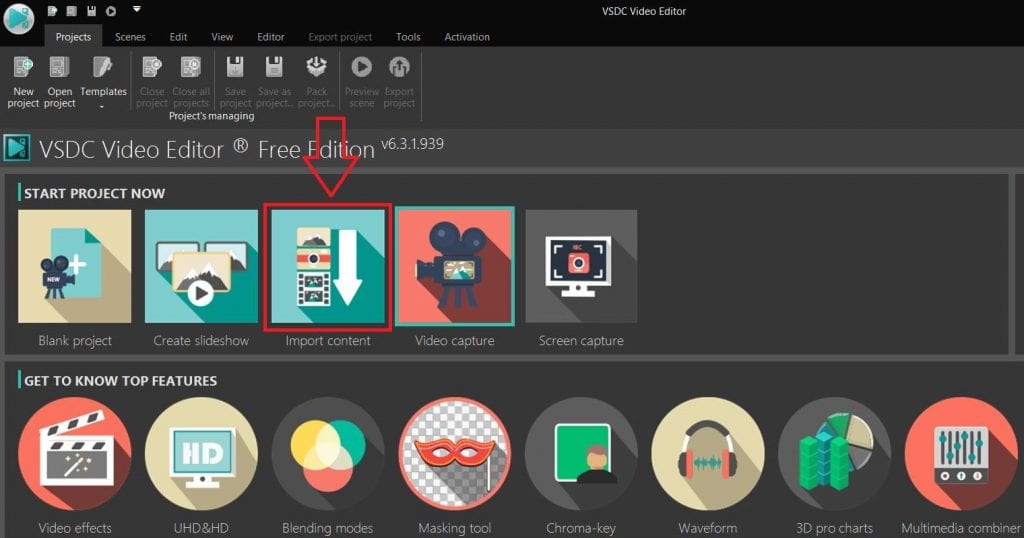The image size is (1024, 538).
Task: Open the Chroma-key feature icon
Action: tap(581, 454)
